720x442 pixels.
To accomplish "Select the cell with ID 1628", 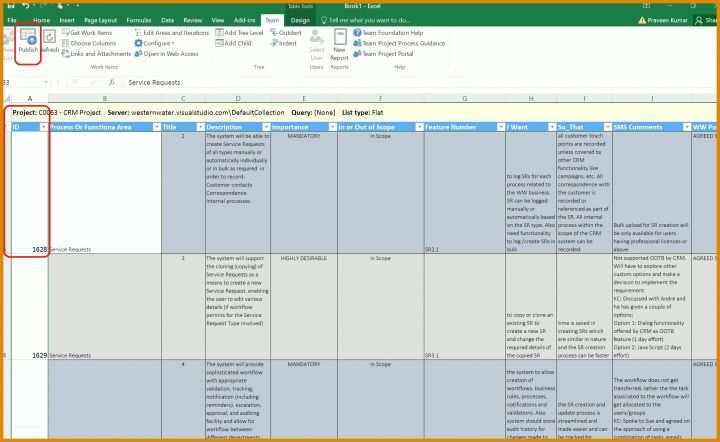I will [30, 193].
